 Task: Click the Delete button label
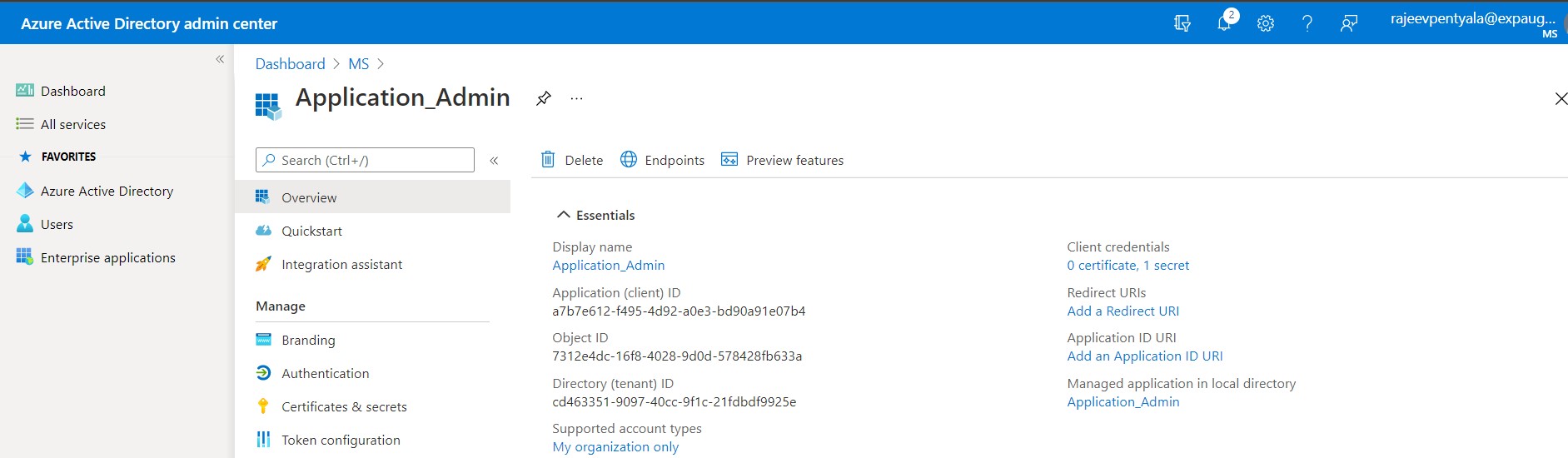[584, 160]
